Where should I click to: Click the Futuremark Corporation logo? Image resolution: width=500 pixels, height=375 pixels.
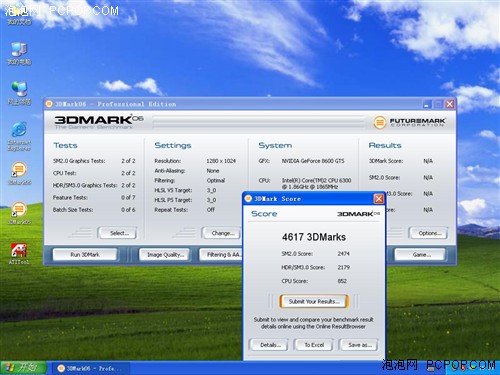coord(409,122)
